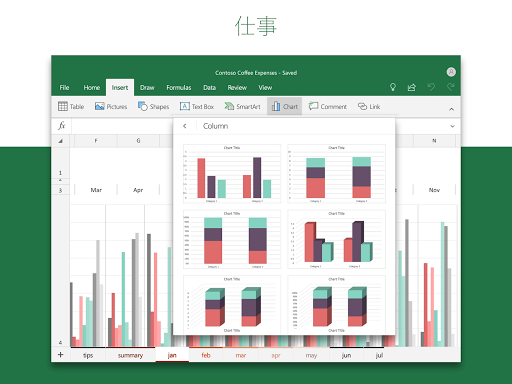Open the Share icon in the title bar
The height and width of the screenshot is (384, 512).
click(x=412, y=87)
